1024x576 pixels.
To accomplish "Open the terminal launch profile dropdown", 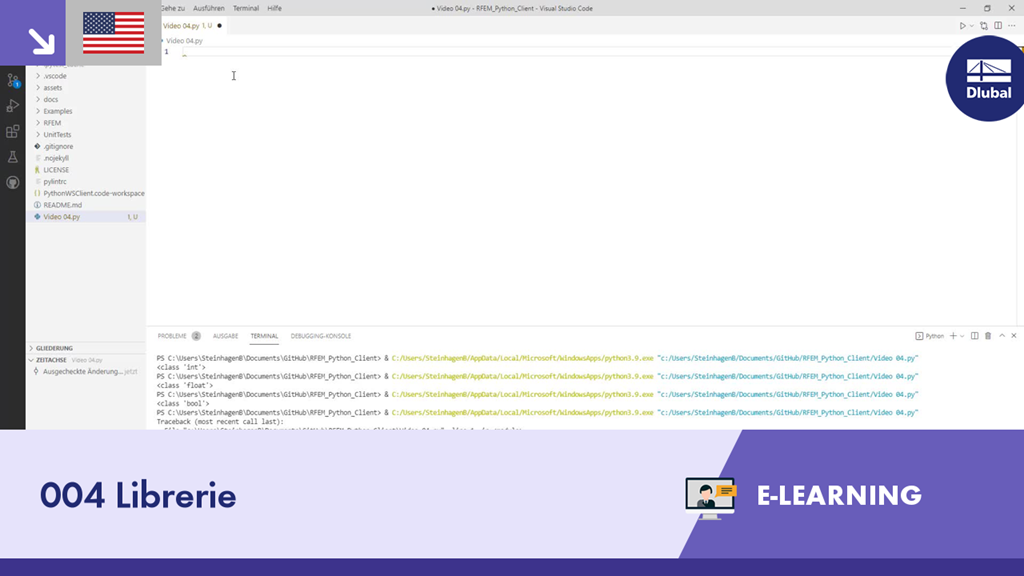I will pos(962,336).
